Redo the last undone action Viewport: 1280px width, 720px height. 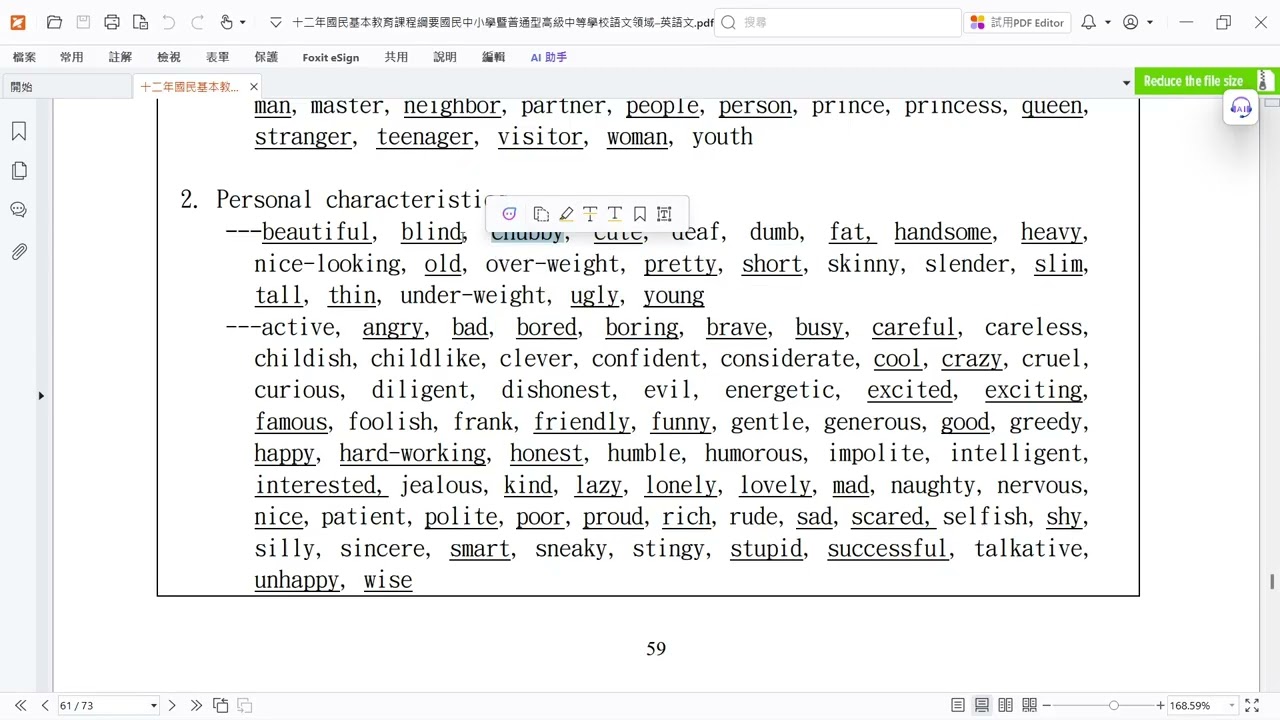(197, 22)
